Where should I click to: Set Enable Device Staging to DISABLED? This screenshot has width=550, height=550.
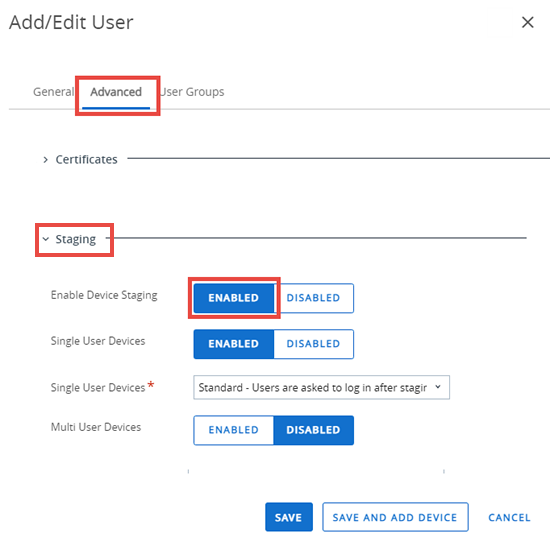[x=314, y=298]
